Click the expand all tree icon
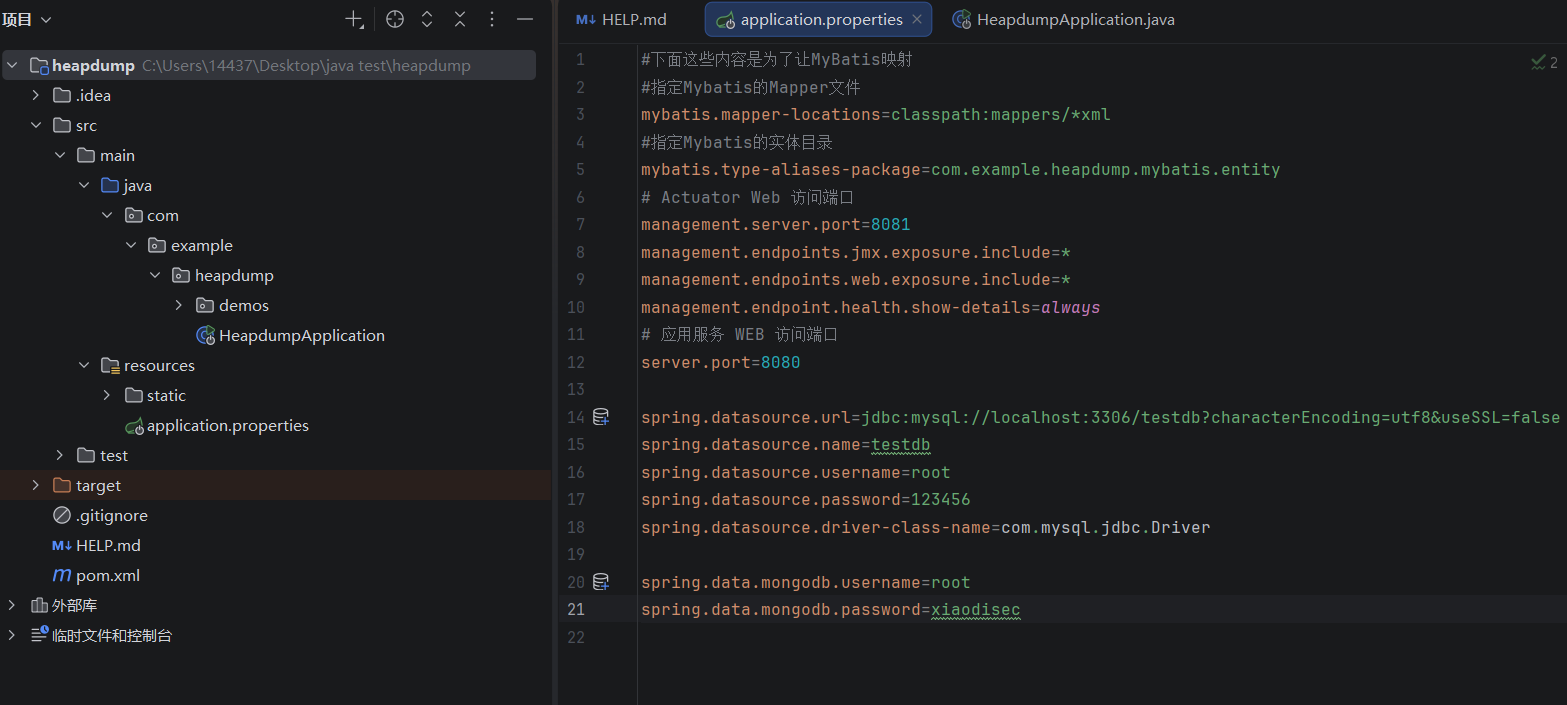The width and height of the screenshot is (1567, 705). 427,19
